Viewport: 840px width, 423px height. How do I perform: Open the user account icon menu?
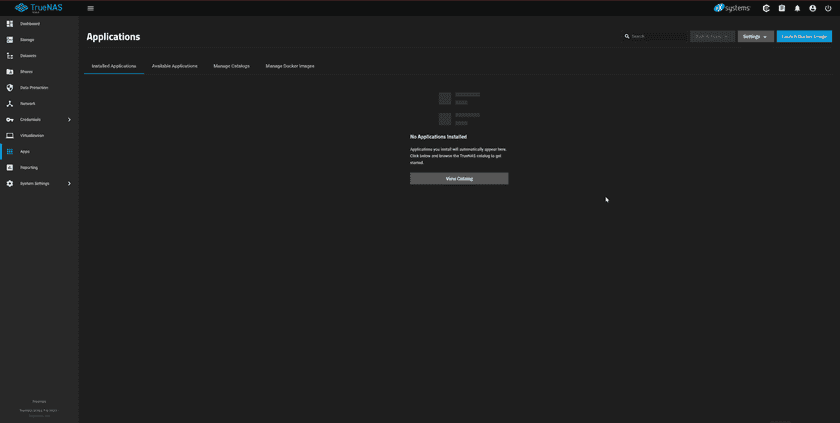click(812, 8)
